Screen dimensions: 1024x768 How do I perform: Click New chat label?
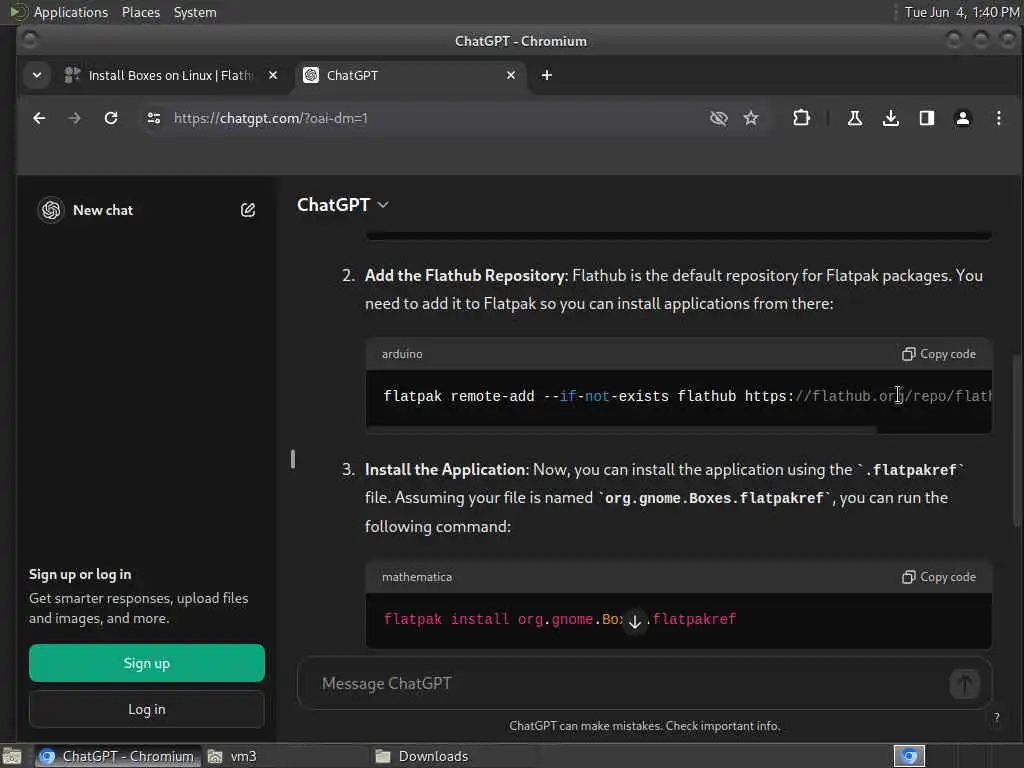[x=103, y=210]
